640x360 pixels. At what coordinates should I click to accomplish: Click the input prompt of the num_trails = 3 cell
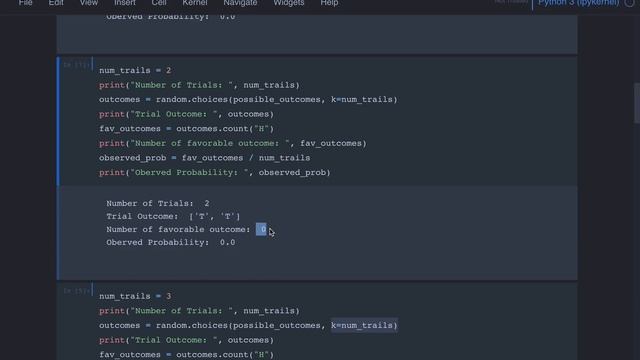click(76, 291)
